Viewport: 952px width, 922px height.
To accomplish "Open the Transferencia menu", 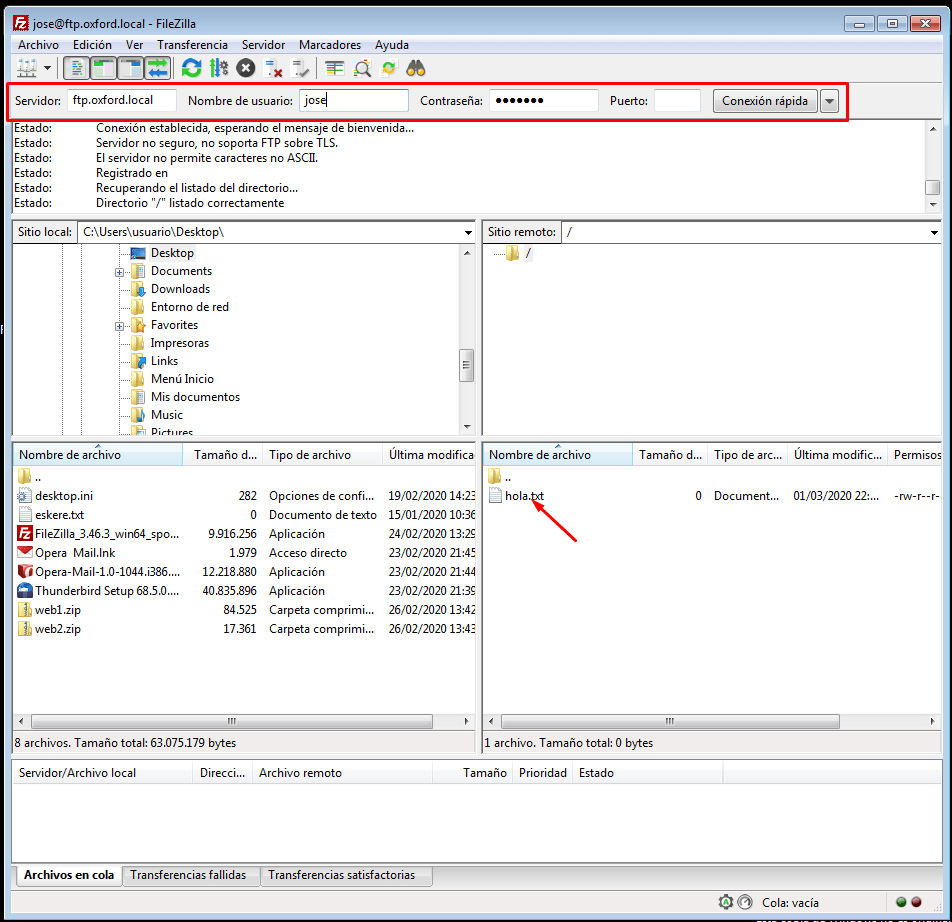I will pos(192,45).
